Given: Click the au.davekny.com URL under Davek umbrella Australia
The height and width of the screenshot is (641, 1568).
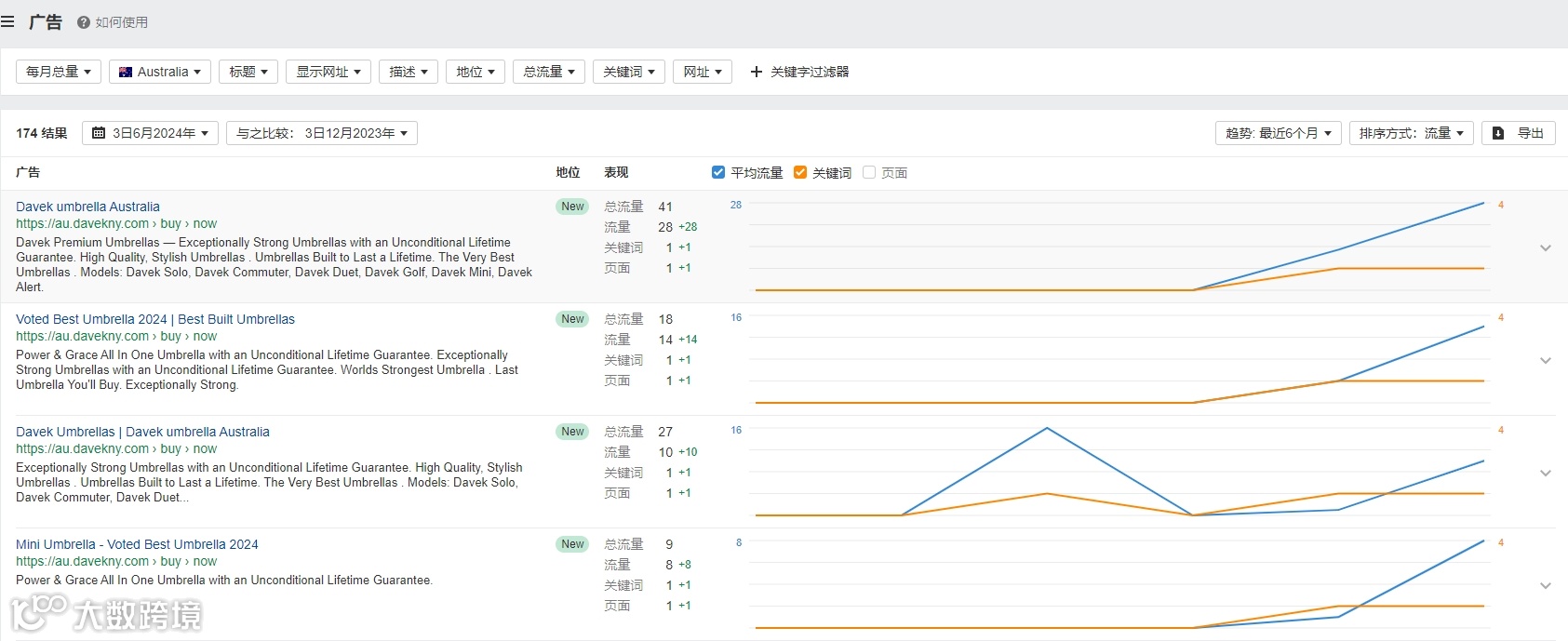Looking at the screenshot, I should [116, 223].
